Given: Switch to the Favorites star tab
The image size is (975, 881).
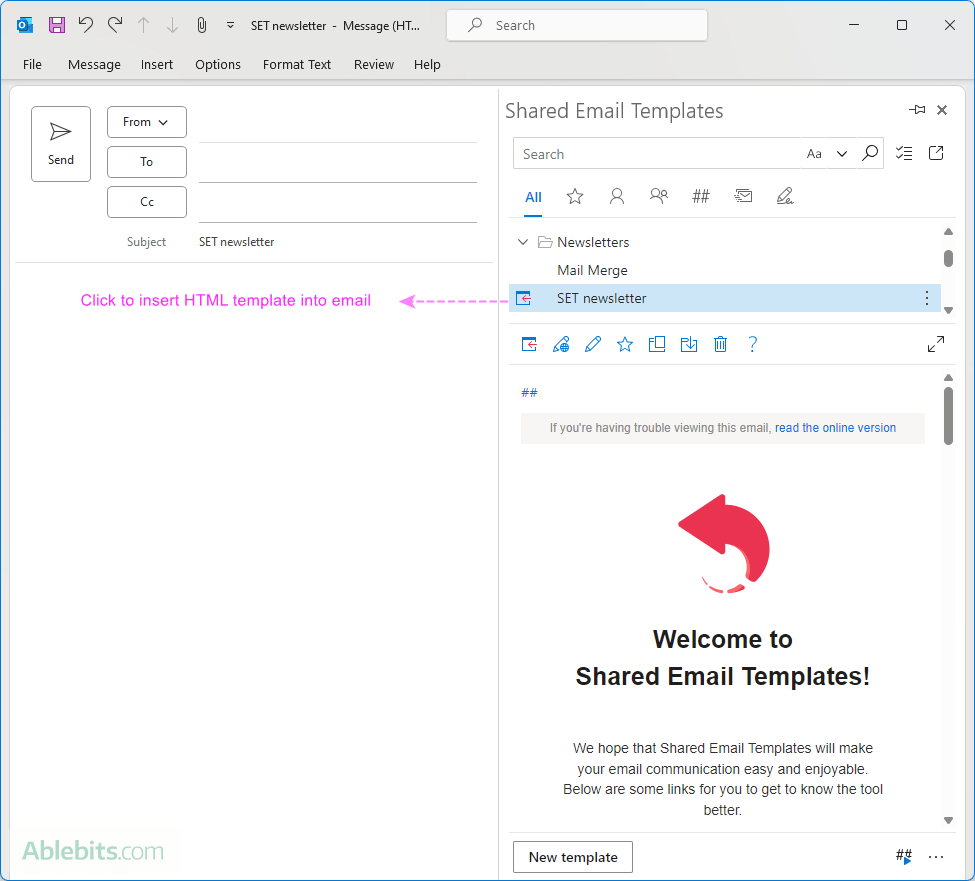Looking at the screenshot, I should pos(575,197).
